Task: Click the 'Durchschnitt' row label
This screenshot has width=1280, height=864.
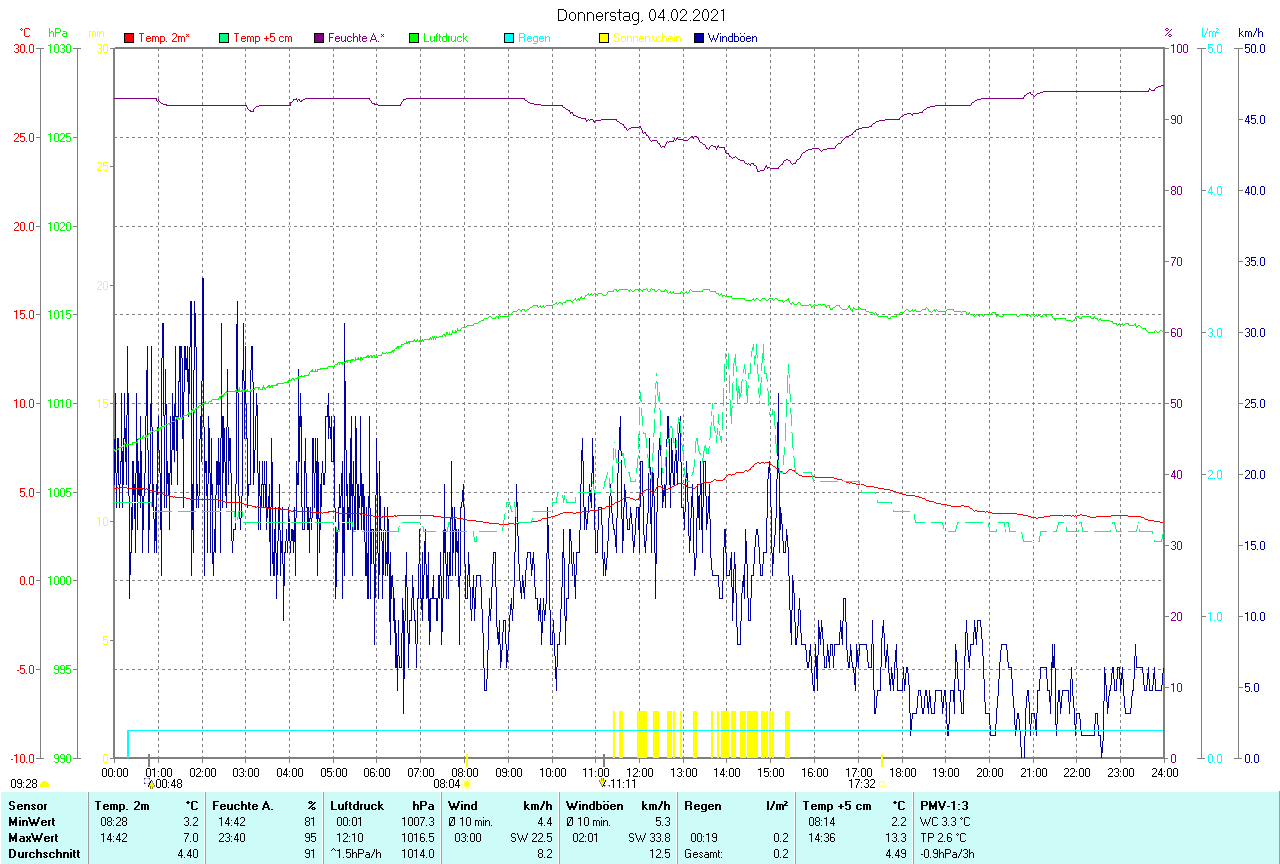Action: pyautogui.click(x=42, y=853)
